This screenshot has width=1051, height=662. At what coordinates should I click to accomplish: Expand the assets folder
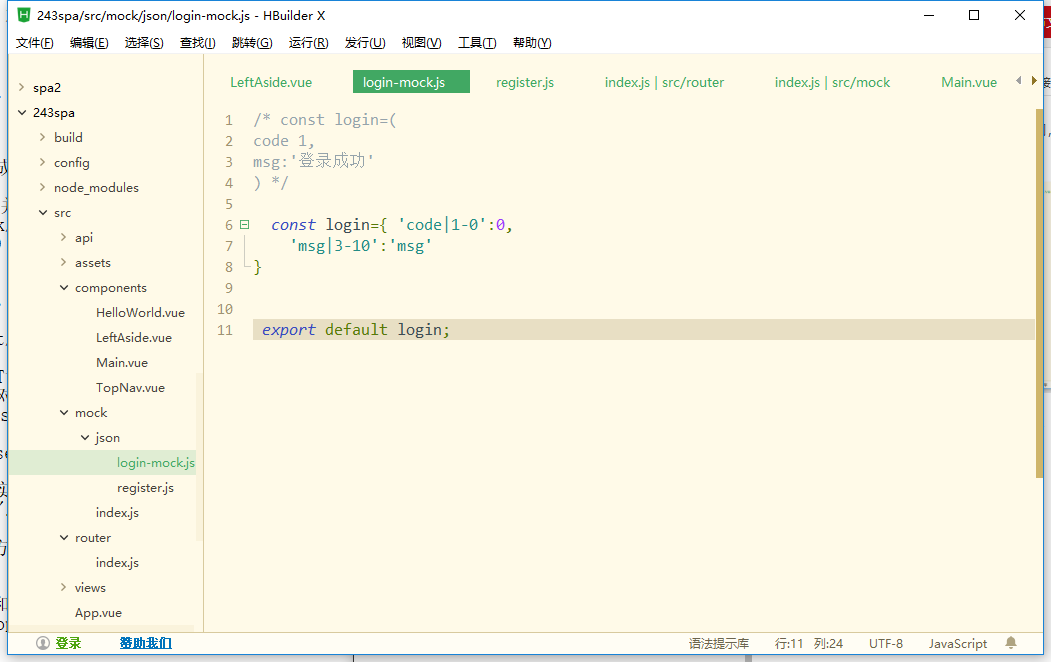[x=64, y=263]
